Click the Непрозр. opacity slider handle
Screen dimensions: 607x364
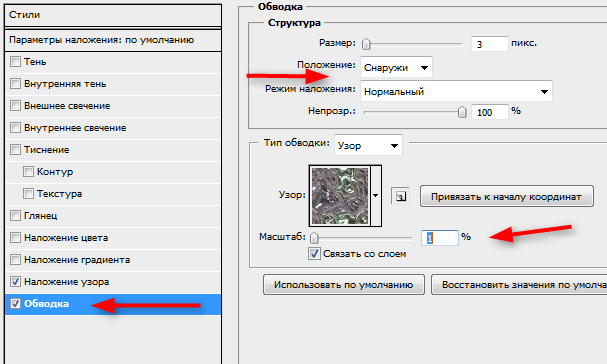pyautogui.click(x=462, y=112)
